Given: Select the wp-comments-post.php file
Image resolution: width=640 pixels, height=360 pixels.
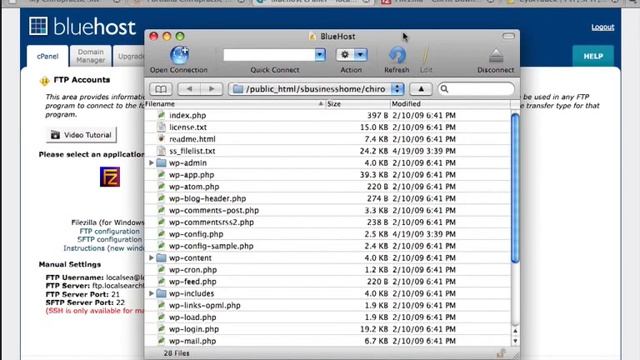Looking at the screenshot, I should [214, 210].
